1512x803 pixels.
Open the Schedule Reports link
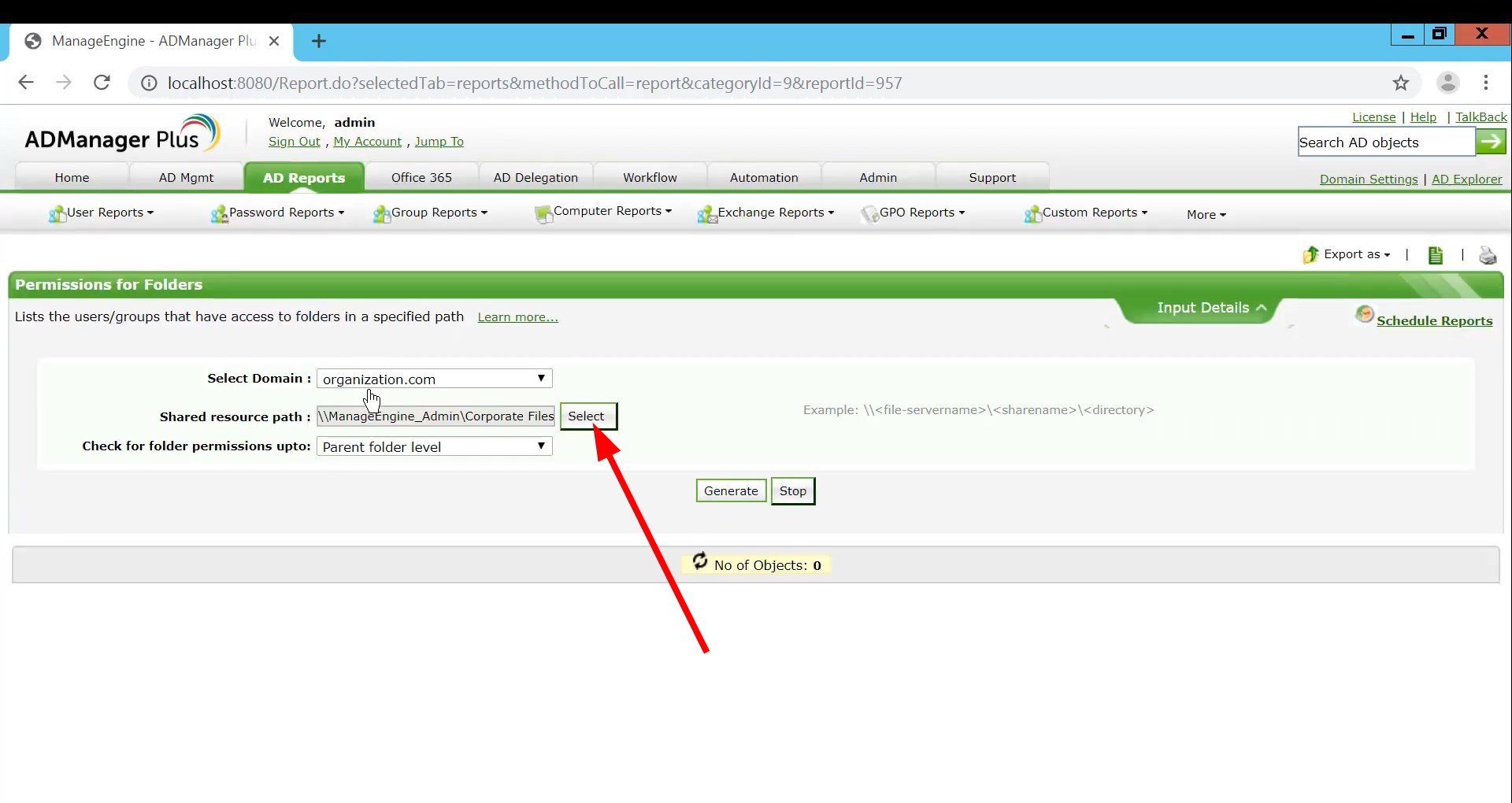[x=1435, y=320]
